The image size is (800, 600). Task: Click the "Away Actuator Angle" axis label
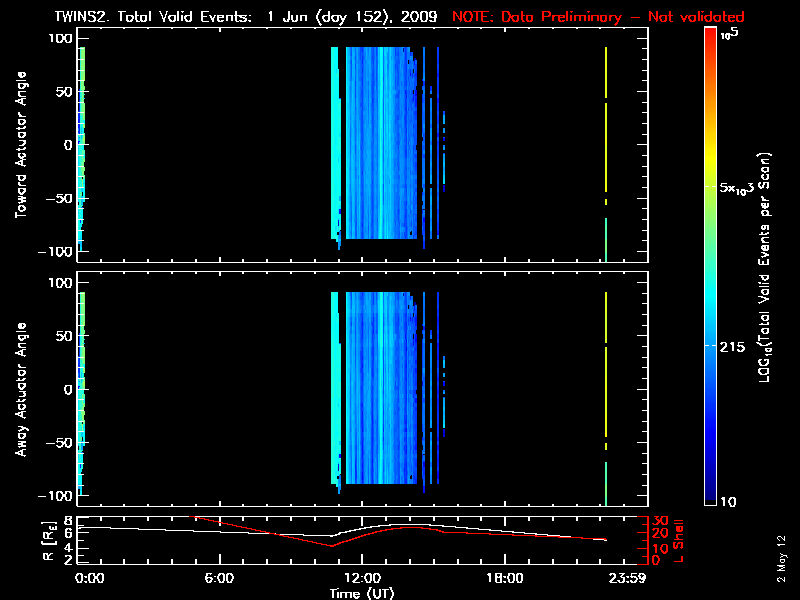pos(21,389)
